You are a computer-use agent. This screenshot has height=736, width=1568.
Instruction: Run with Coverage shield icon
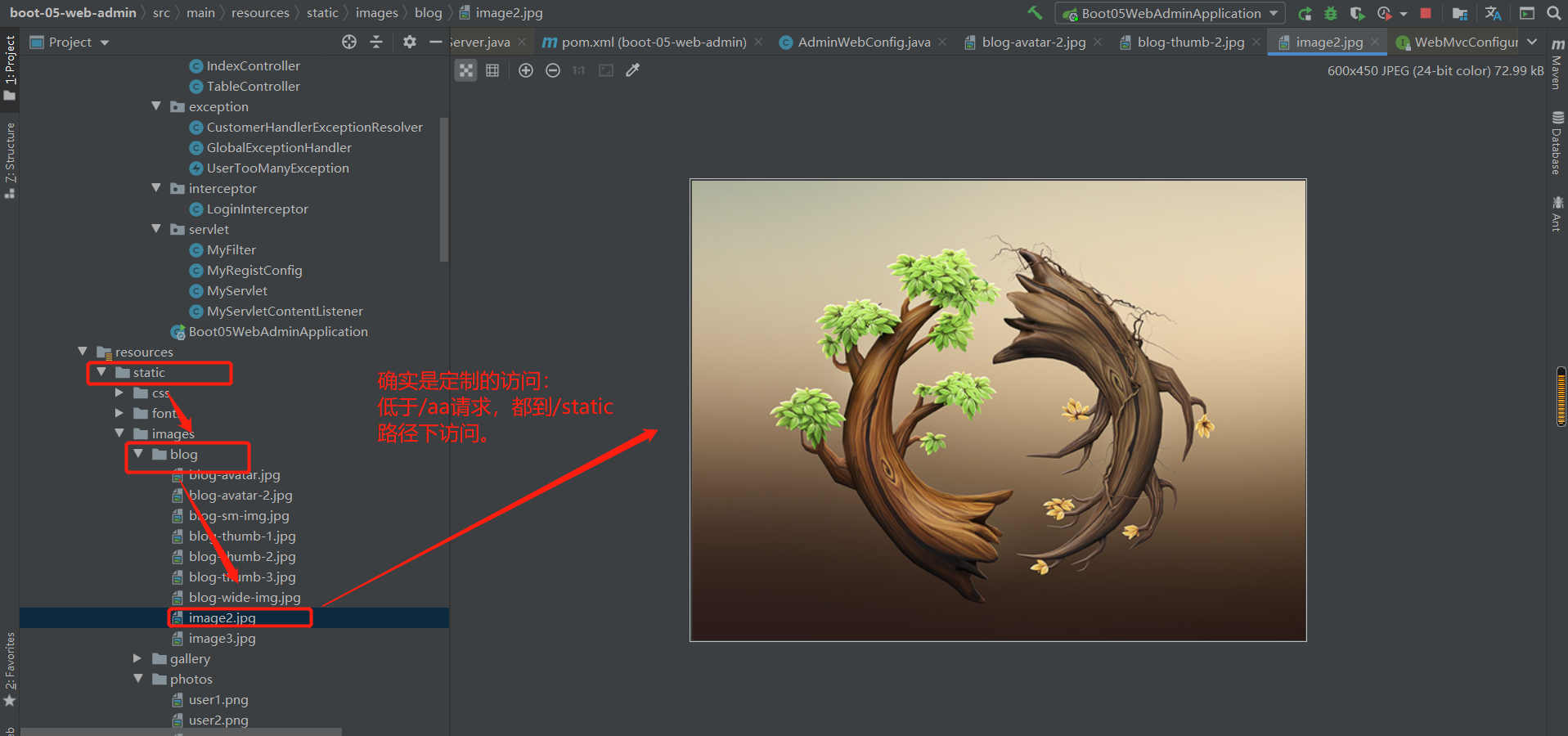pos(1357,13)
